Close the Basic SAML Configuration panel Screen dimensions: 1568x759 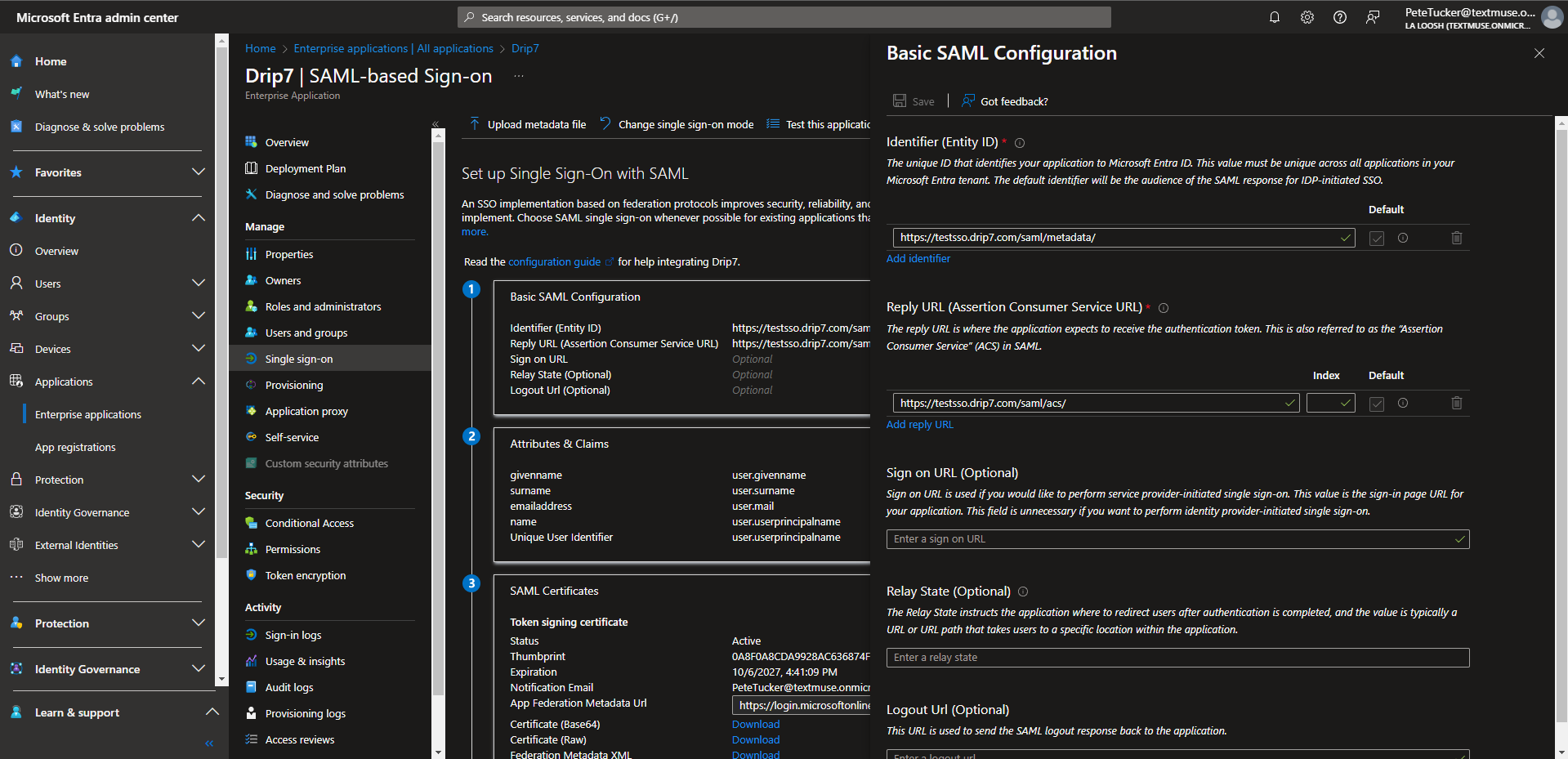coord(1539,53)
